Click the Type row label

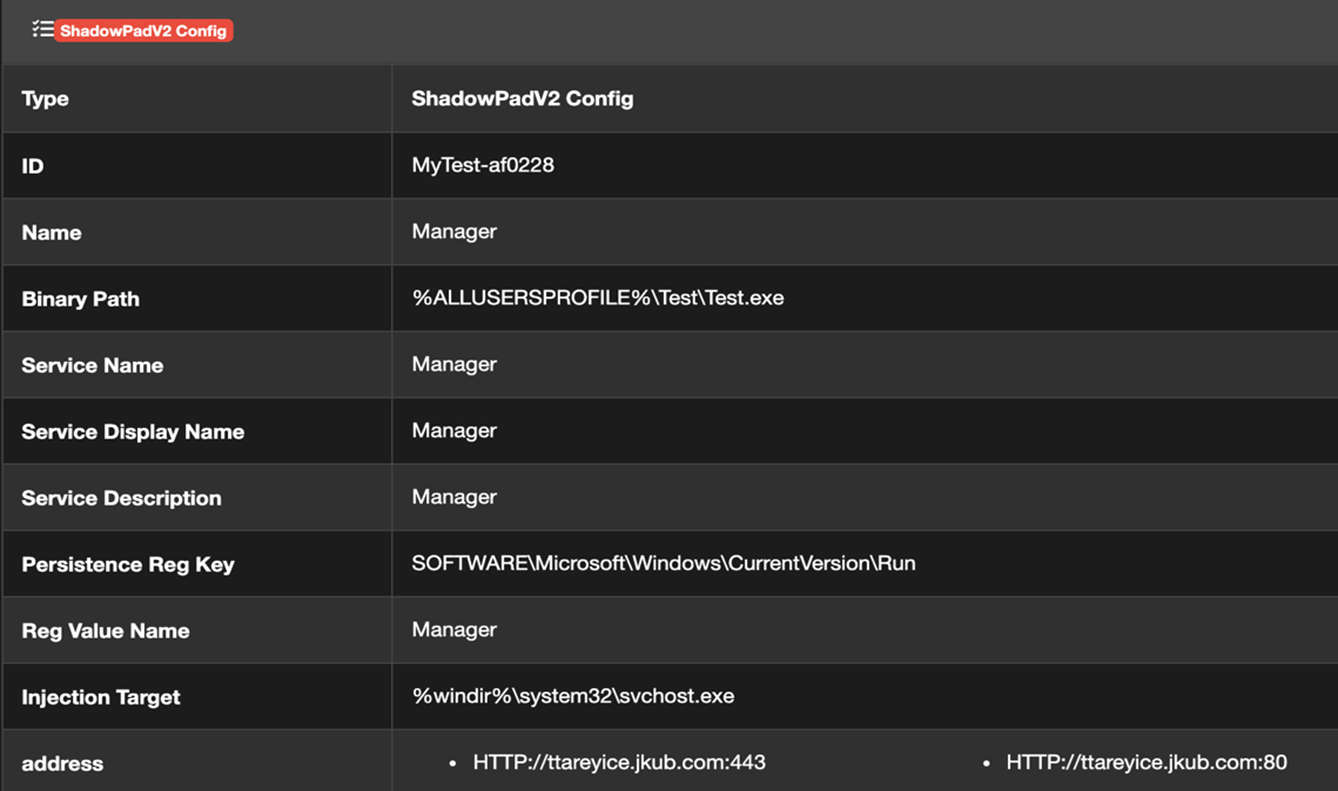click(45, 99)
